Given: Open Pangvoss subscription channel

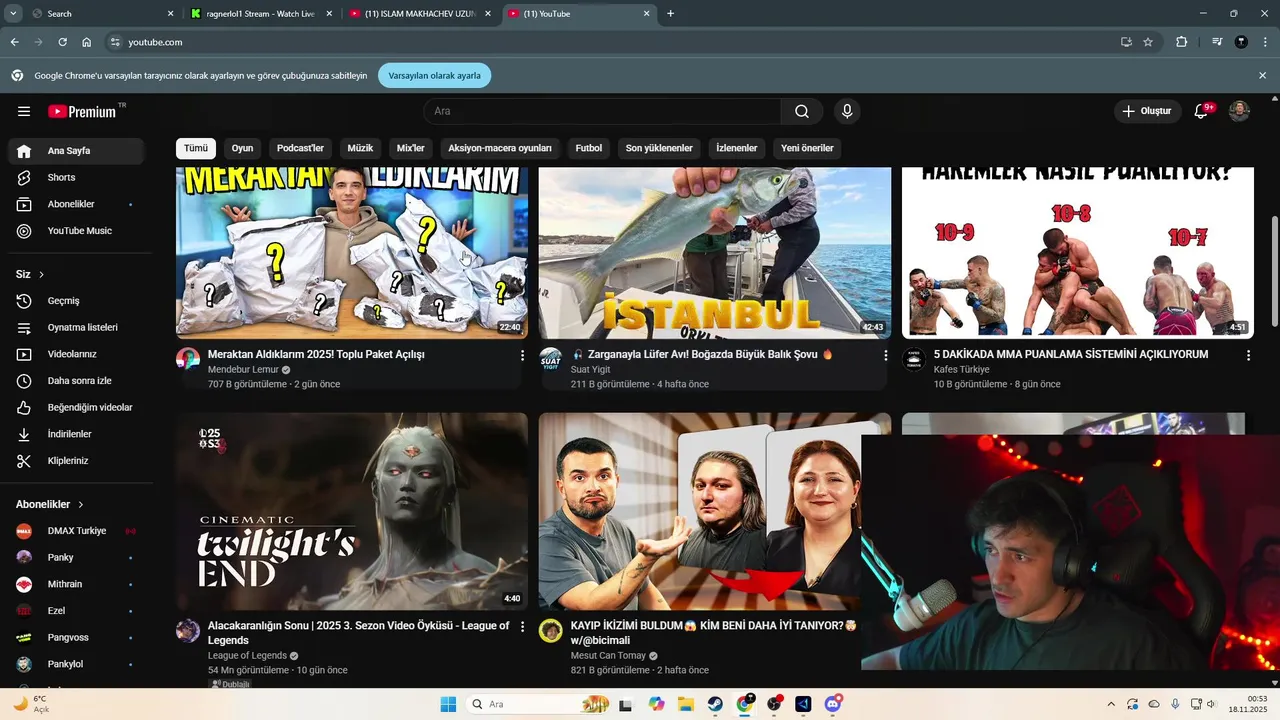Looking at the screenshot, I should (76, 637).
